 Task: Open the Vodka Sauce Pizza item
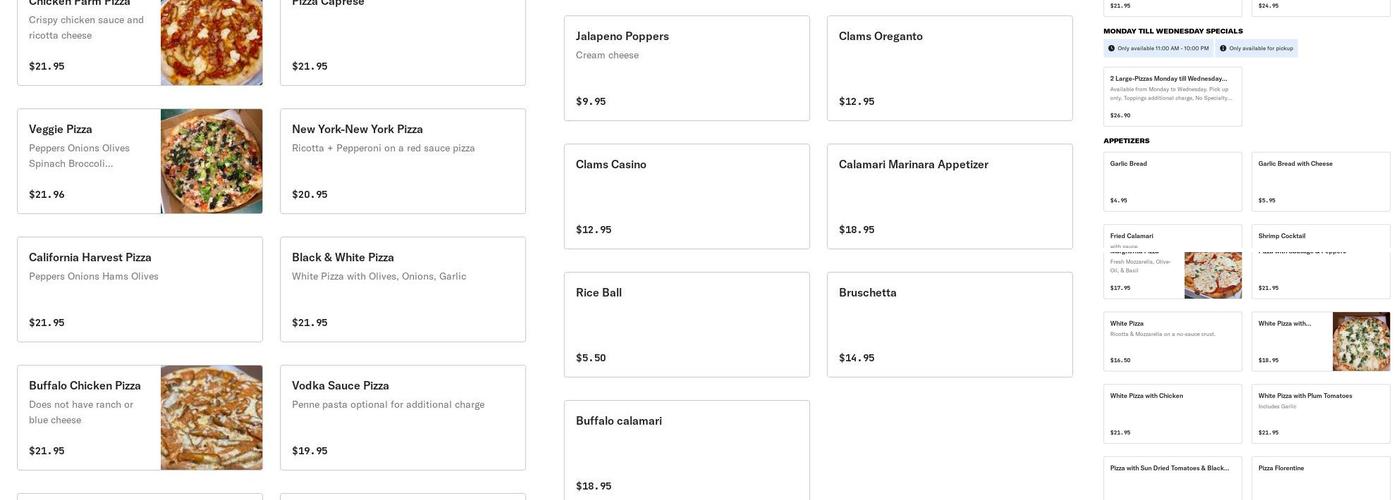[402, 417]
